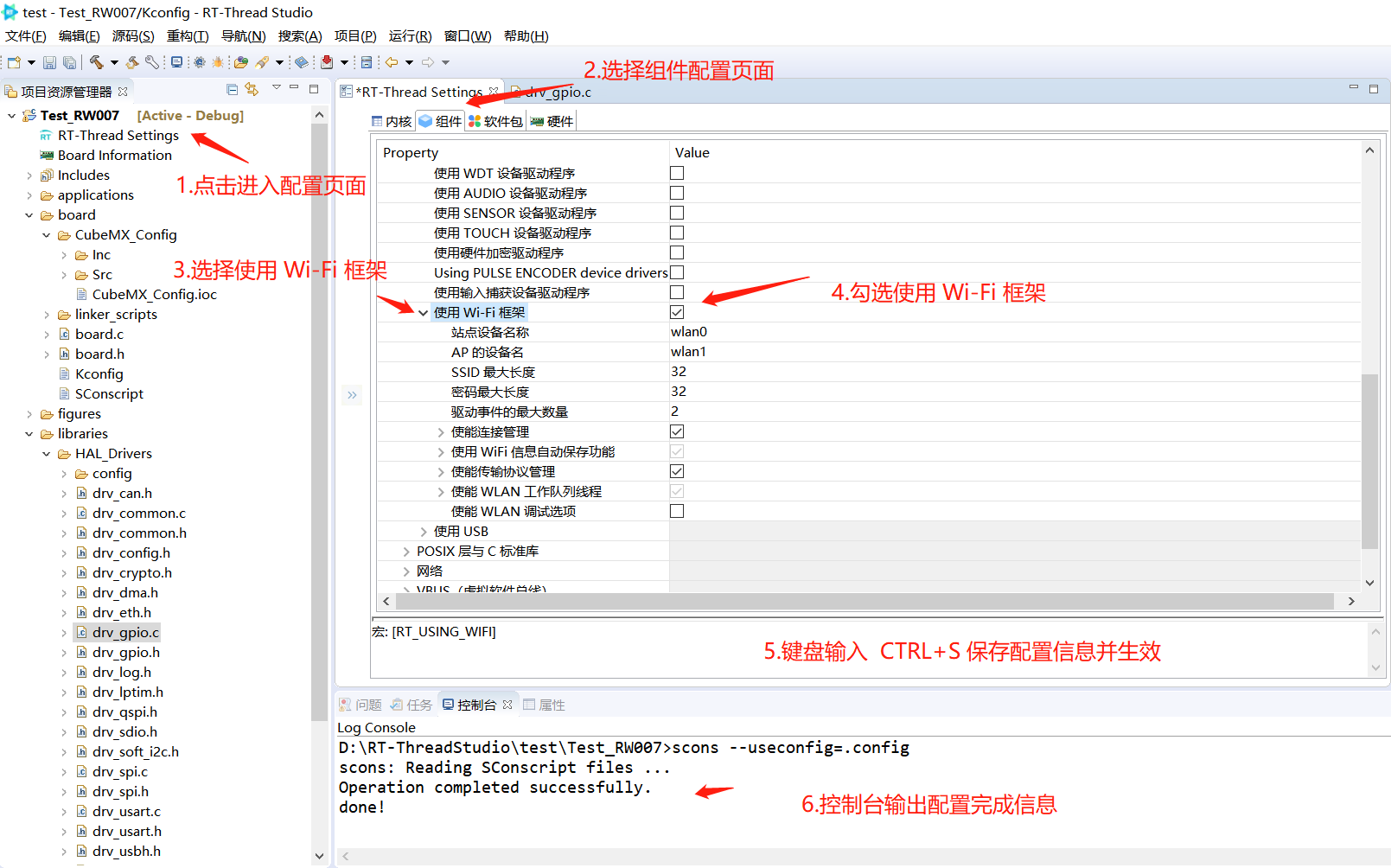Enable the 使用 TOUCH 设备驱动程序 checkbox

point(677,233)
